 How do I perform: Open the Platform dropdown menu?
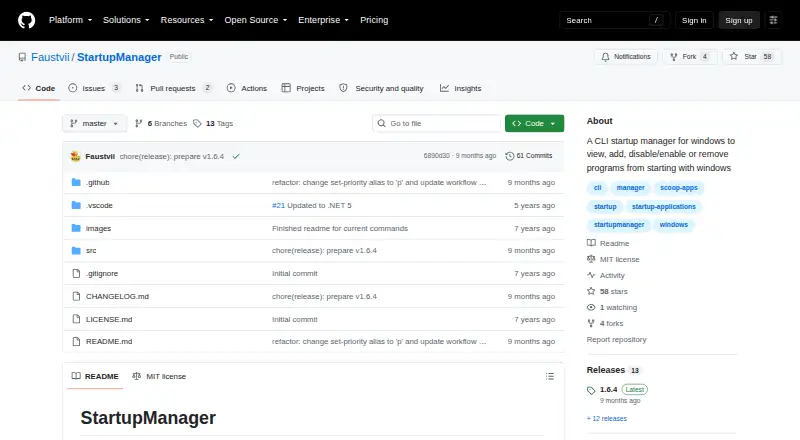(70, 20)
